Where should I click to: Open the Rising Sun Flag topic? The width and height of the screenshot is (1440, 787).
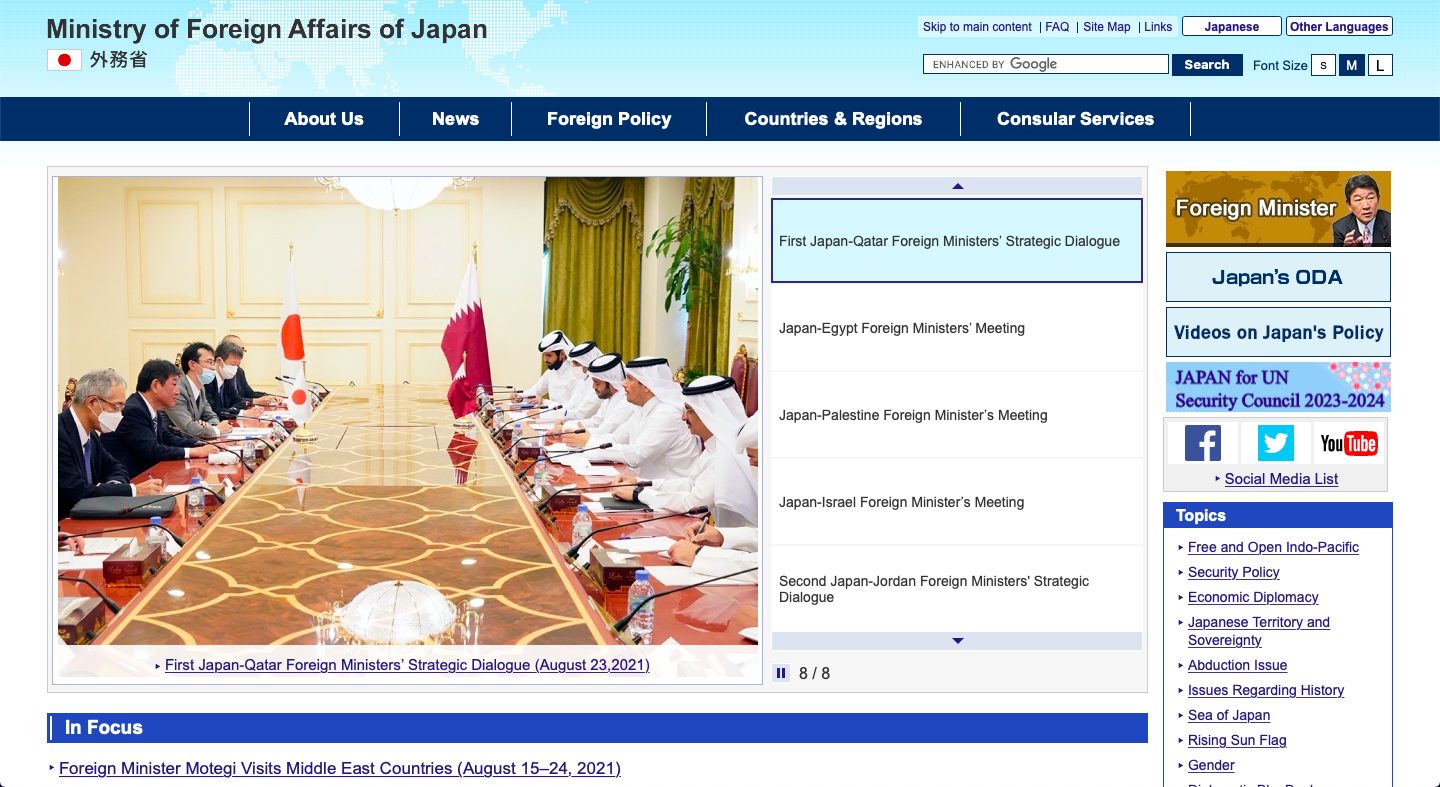[x=1237, y=740]
